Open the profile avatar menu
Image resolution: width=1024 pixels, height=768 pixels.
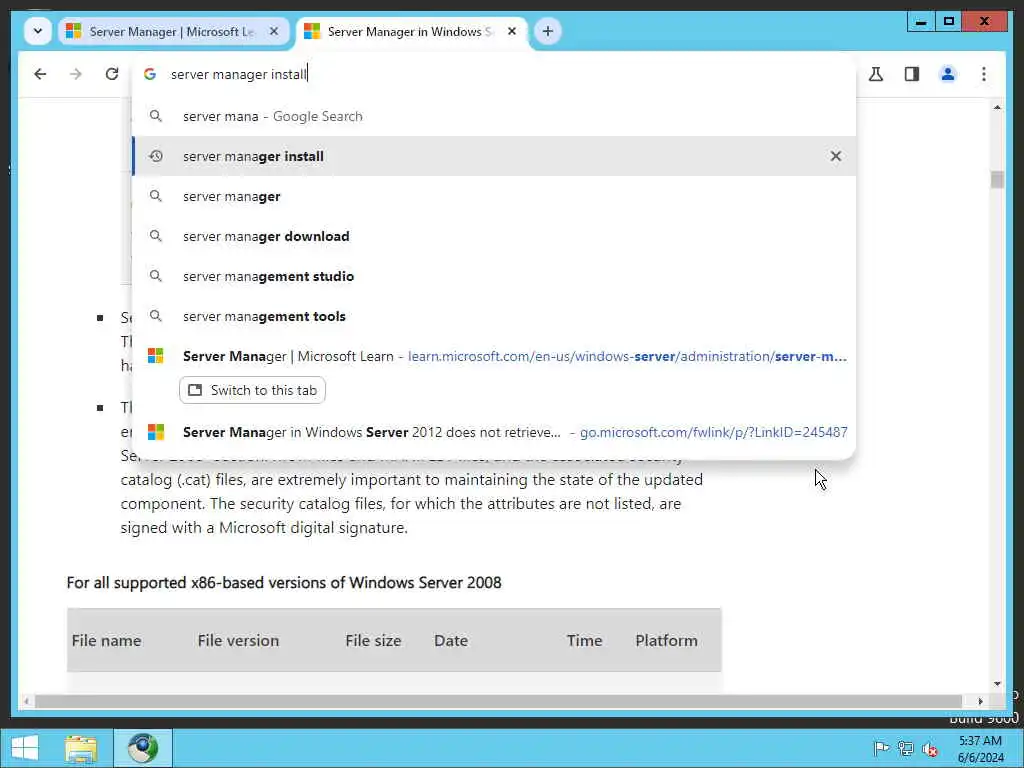[x=948, y=74]
